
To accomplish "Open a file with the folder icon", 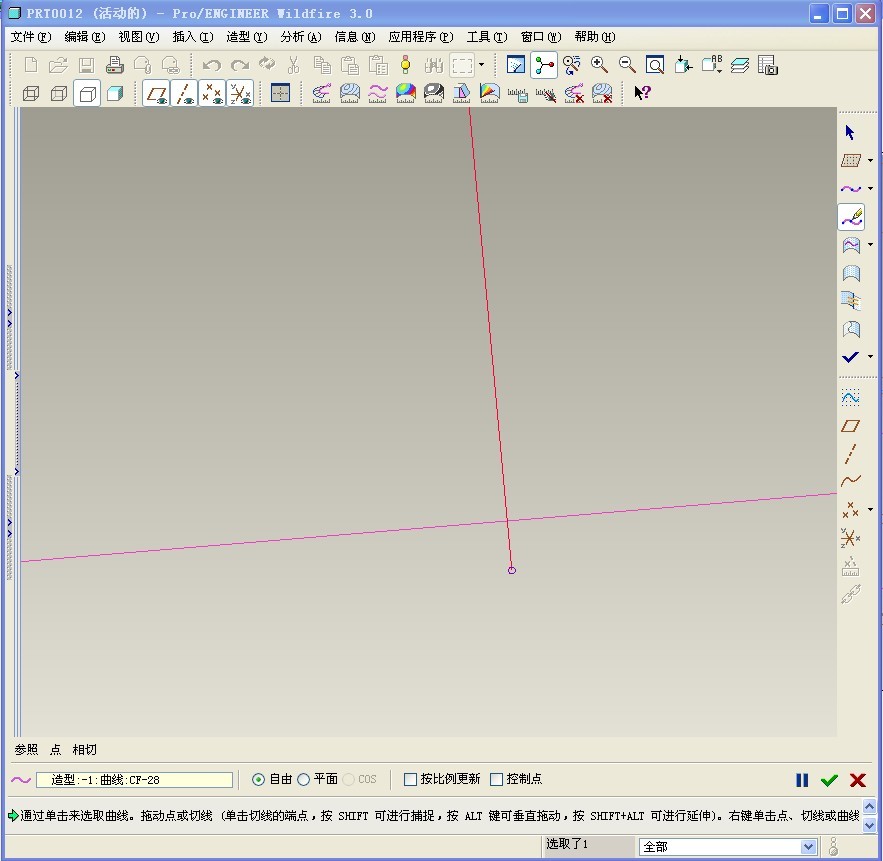I will [59, 65].
